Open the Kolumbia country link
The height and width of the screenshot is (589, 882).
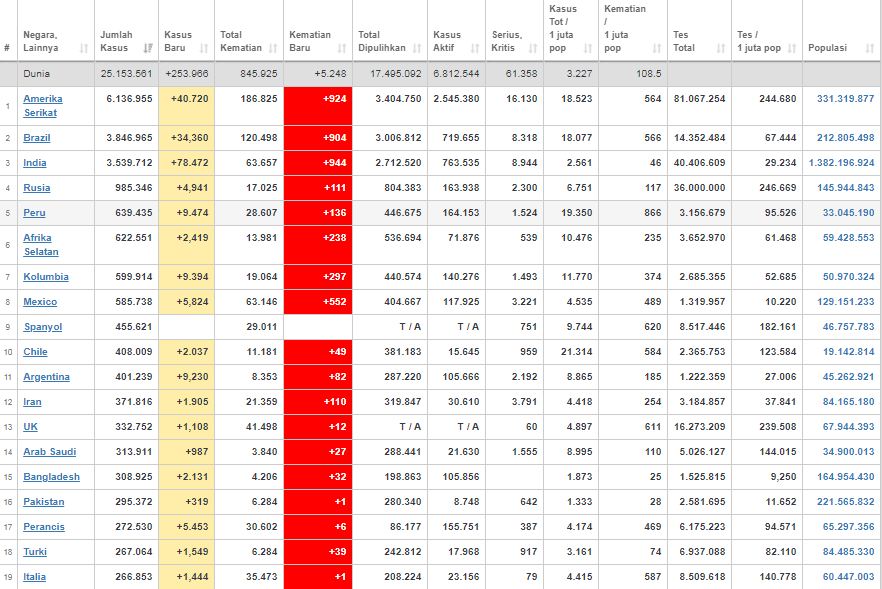click(x=46, y=277)
